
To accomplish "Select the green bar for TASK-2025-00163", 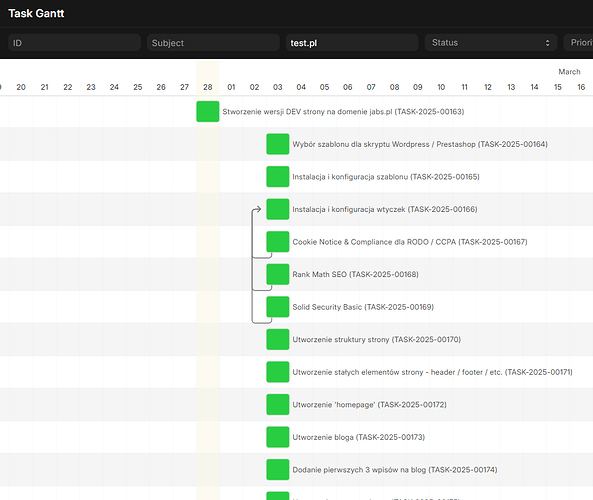I will 208,112.
